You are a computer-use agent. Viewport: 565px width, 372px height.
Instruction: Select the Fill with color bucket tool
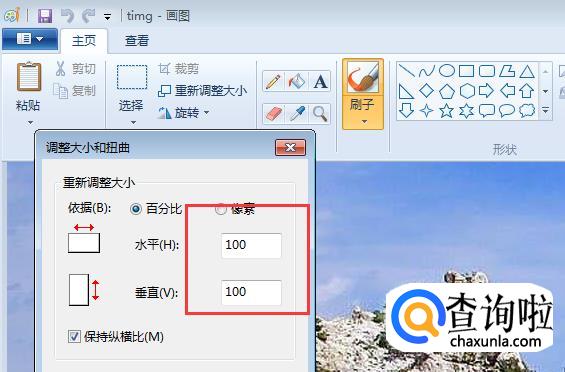[x=297, y=81]
